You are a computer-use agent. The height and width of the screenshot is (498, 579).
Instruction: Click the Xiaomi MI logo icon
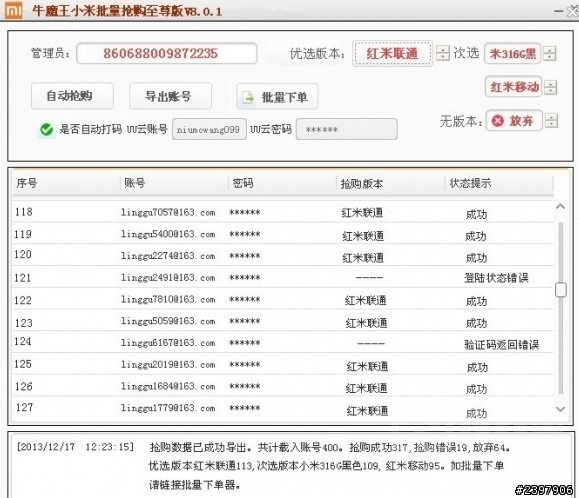coord(14,10)
